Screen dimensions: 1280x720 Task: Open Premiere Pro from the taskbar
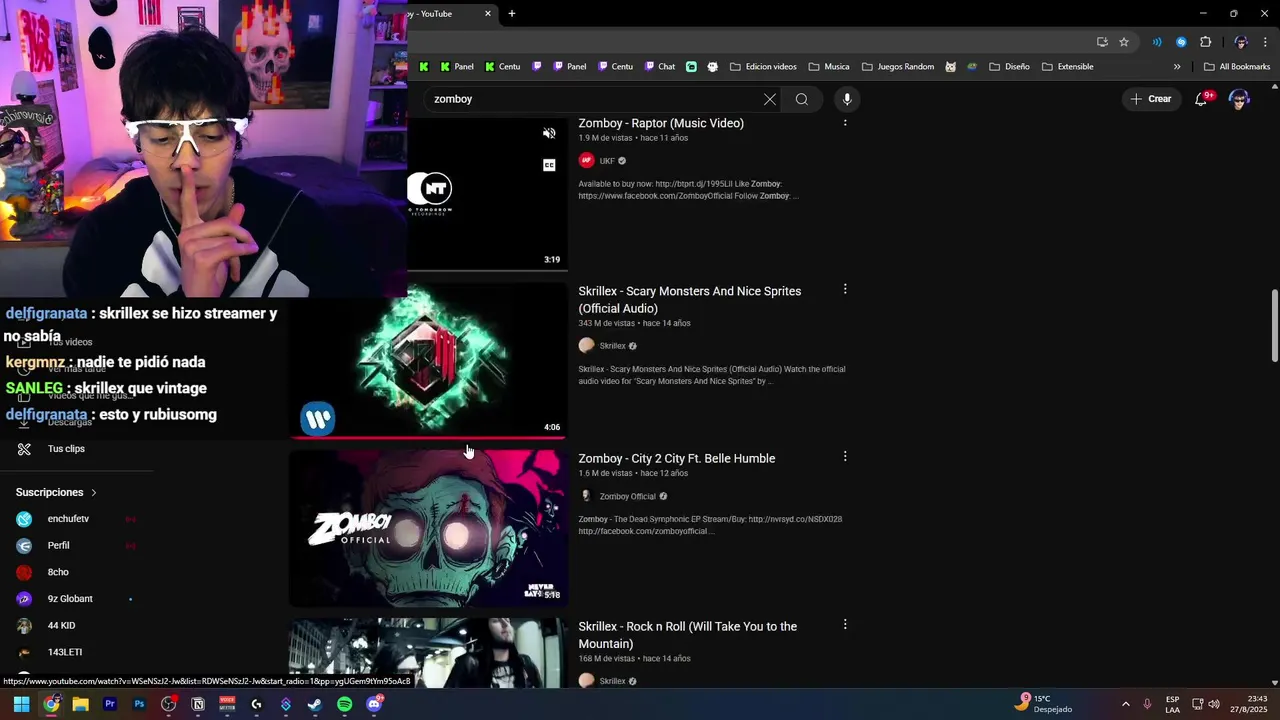click(x=110, y=704)
